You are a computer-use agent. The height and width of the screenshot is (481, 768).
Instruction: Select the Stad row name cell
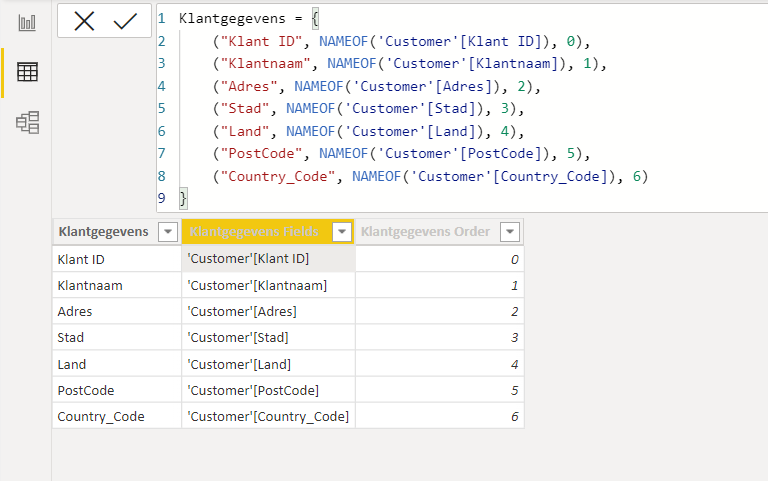72,337
